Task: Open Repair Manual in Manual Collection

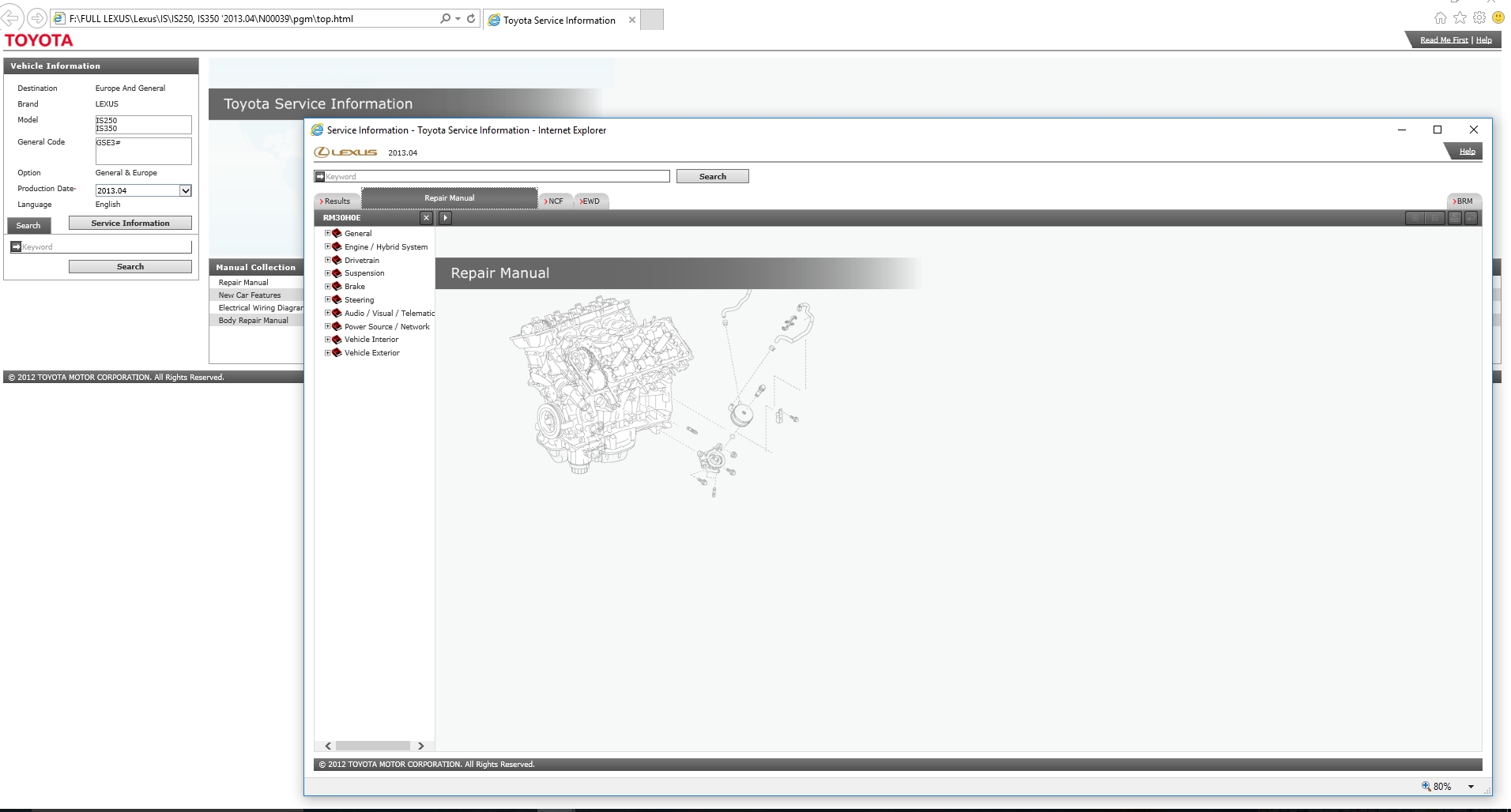Action: [243, 283]
